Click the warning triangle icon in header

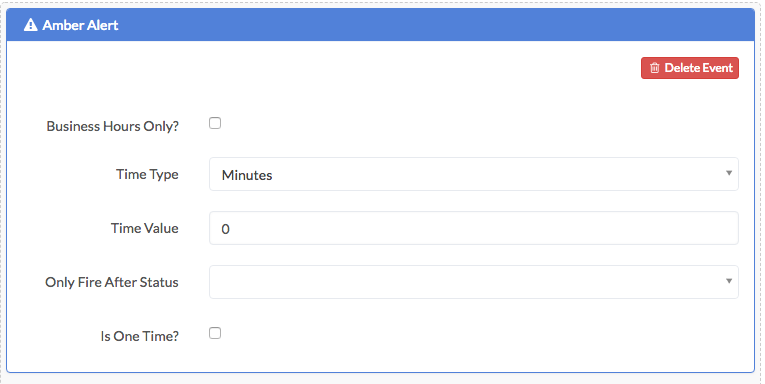pos(30,25)
